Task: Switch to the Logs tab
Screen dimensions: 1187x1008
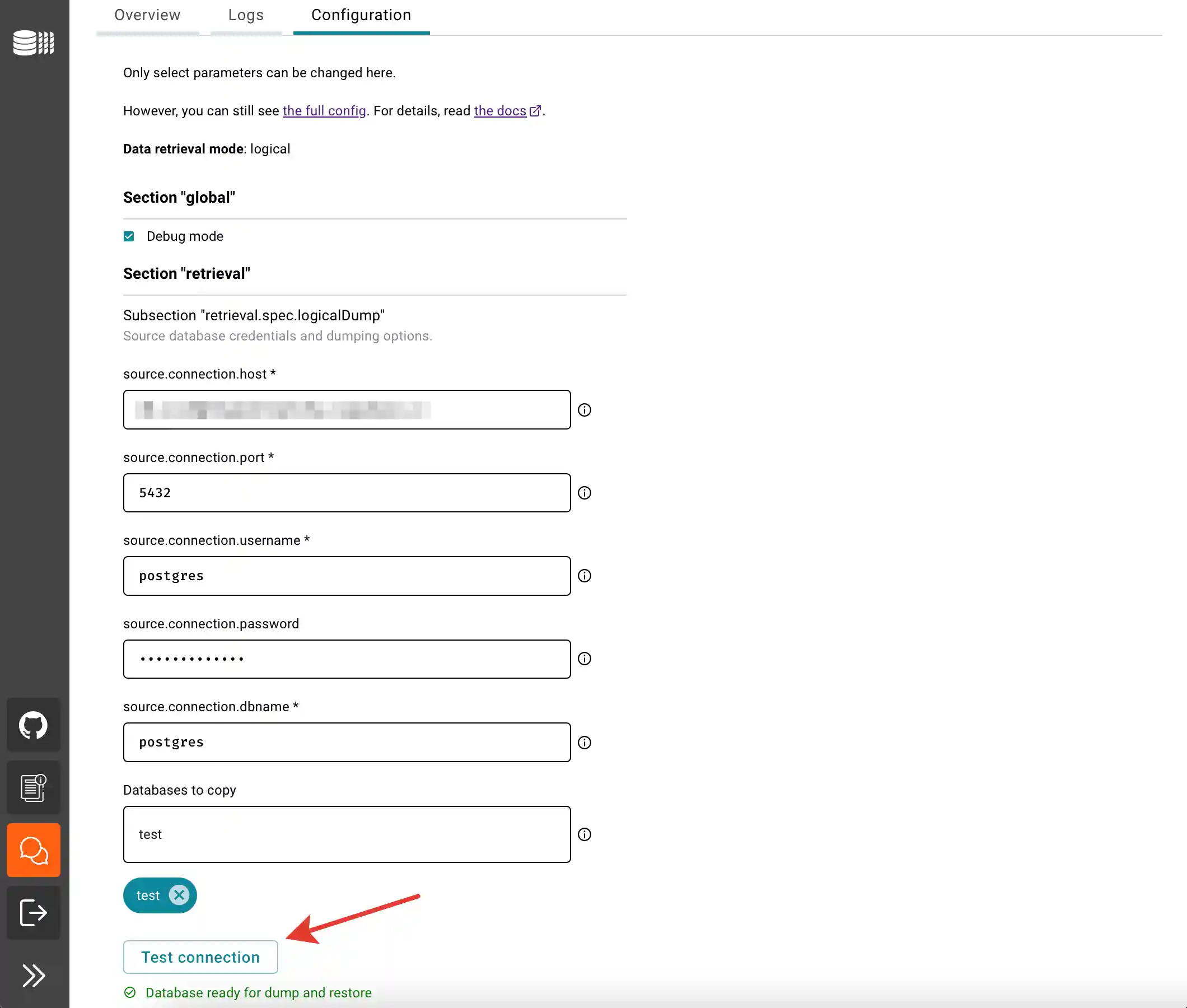Action: [246, 15]
